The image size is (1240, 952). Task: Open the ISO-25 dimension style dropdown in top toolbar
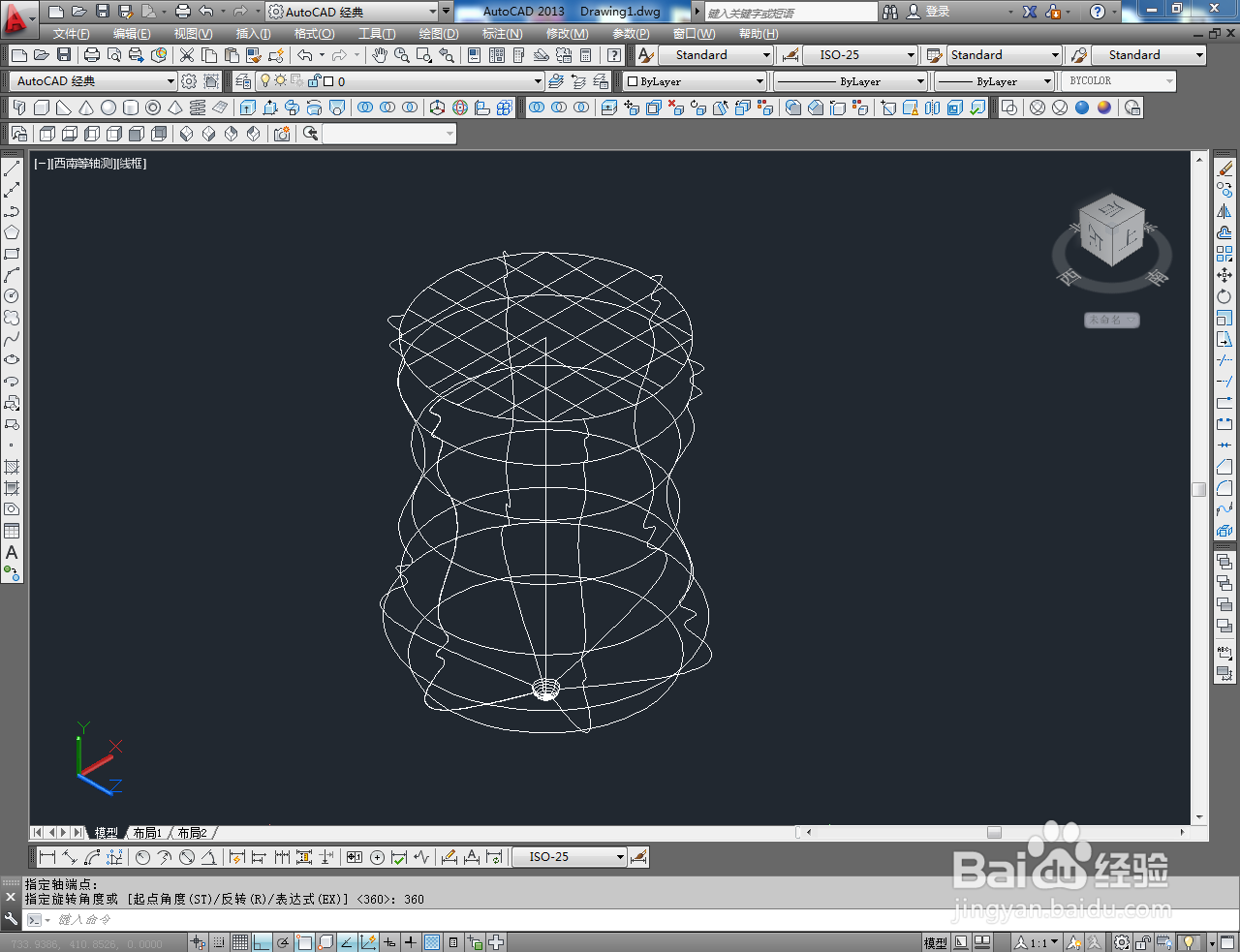tap(860, 55)
